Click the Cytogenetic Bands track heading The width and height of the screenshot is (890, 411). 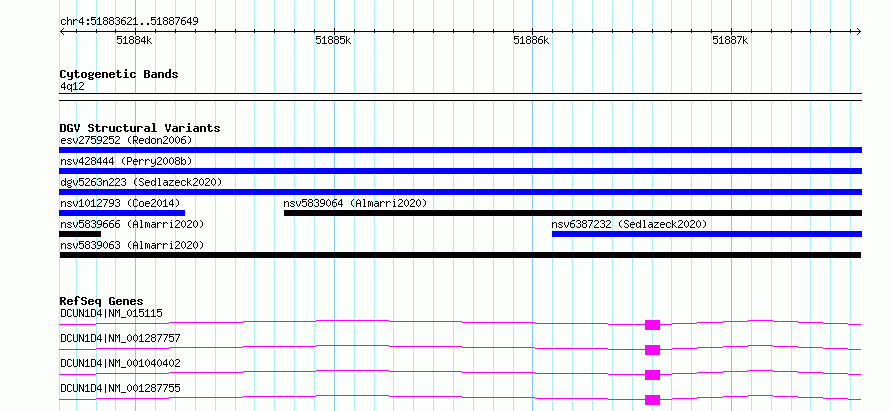tap(119, 74)
